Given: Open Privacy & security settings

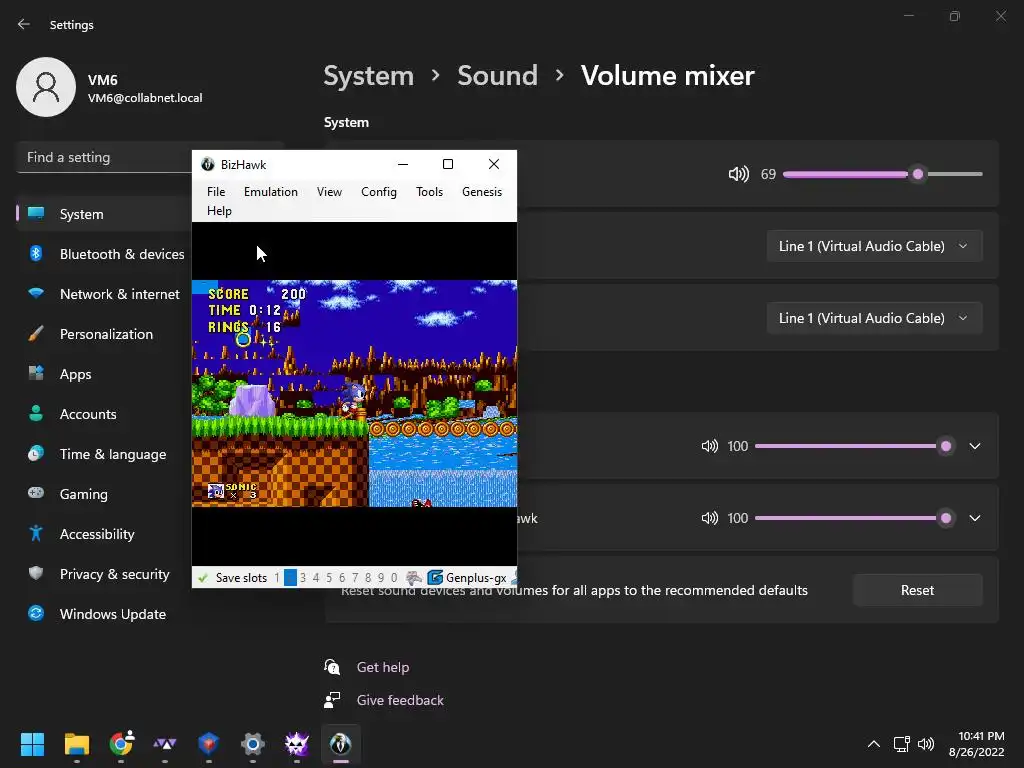Looking at the screenshot, I should (x=104, y=574).
